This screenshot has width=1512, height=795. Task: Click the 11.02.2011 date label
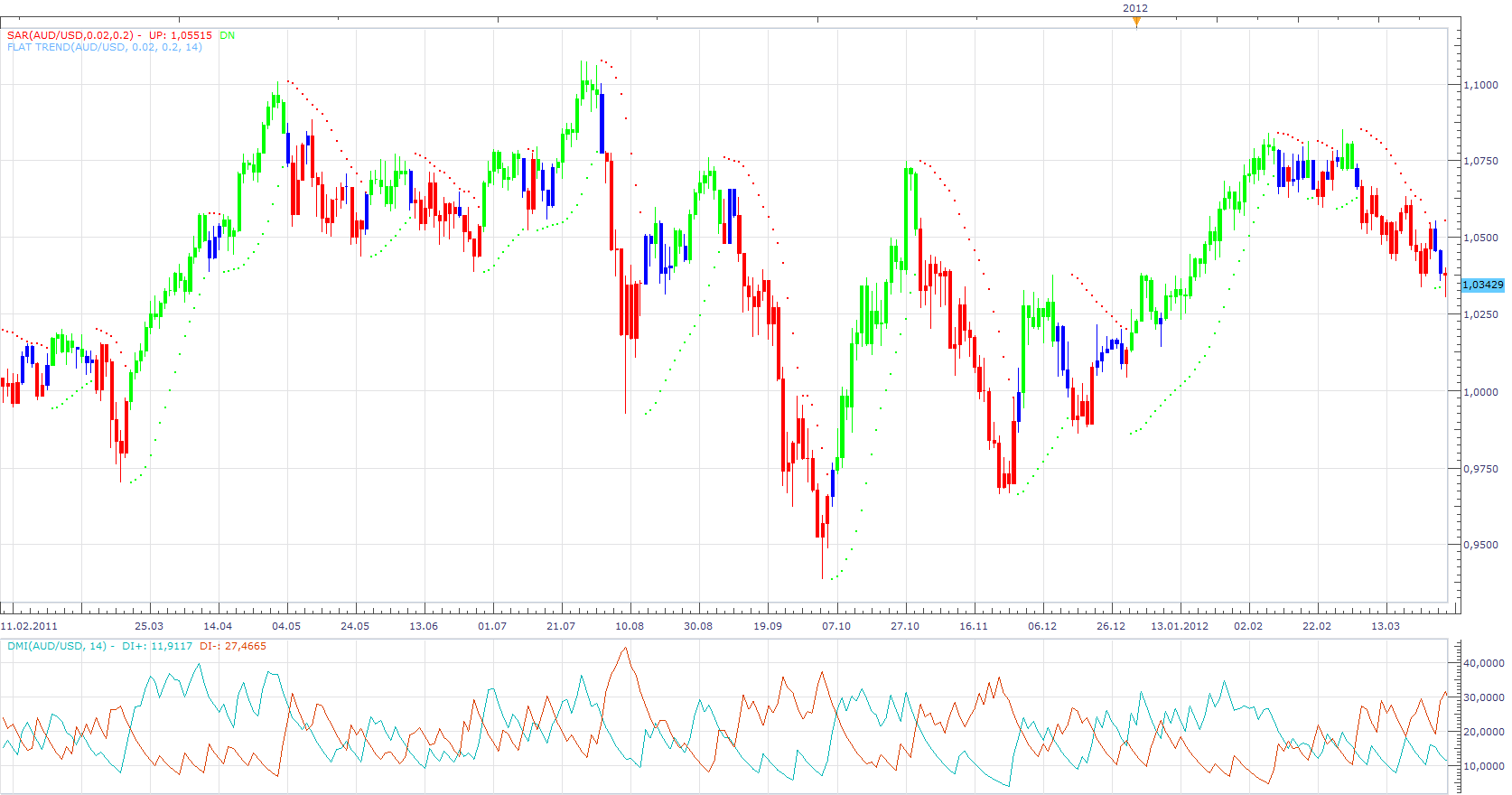pyautogui.click(x=29, y=626)
